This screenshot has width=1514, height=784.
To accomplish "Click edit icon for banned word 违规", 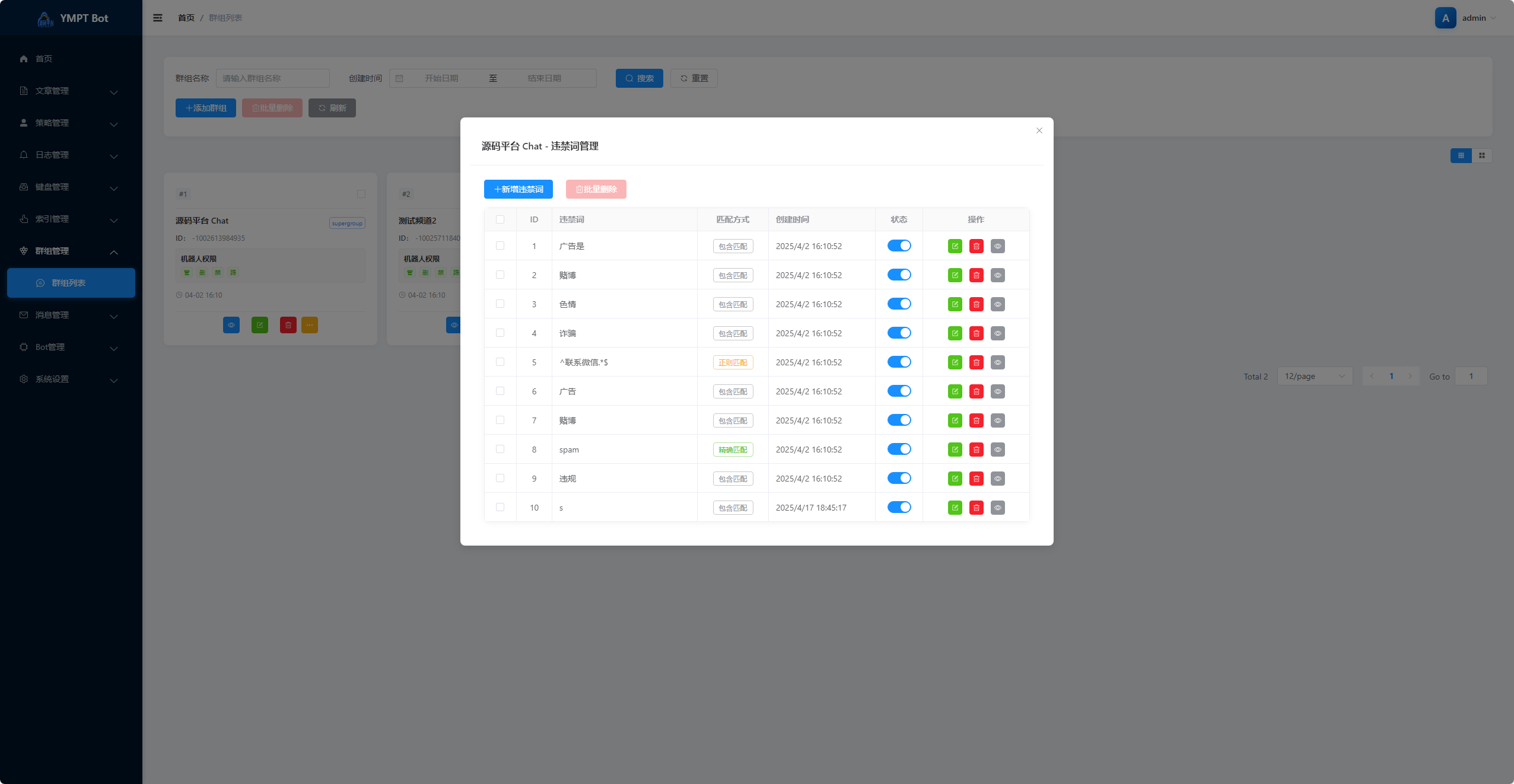I will (x=955, y=479).
